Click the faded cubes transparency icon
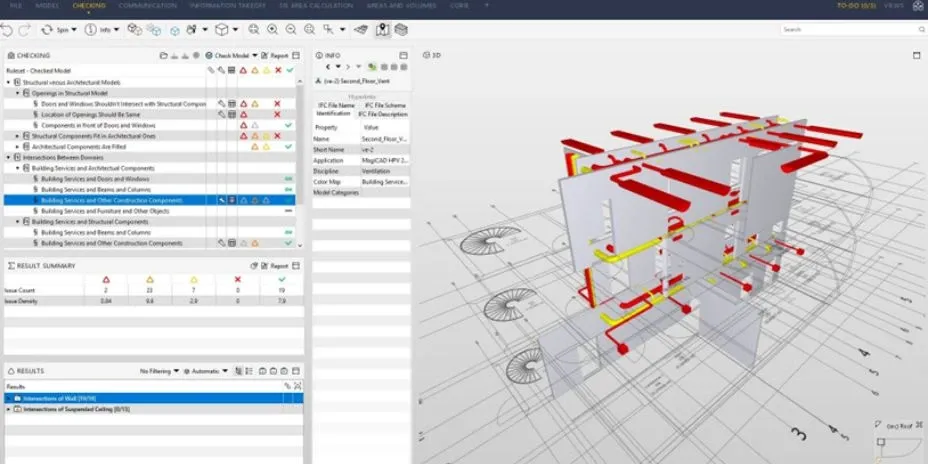Viewport: 928px width, 464px height. click(x=154, y=30)
